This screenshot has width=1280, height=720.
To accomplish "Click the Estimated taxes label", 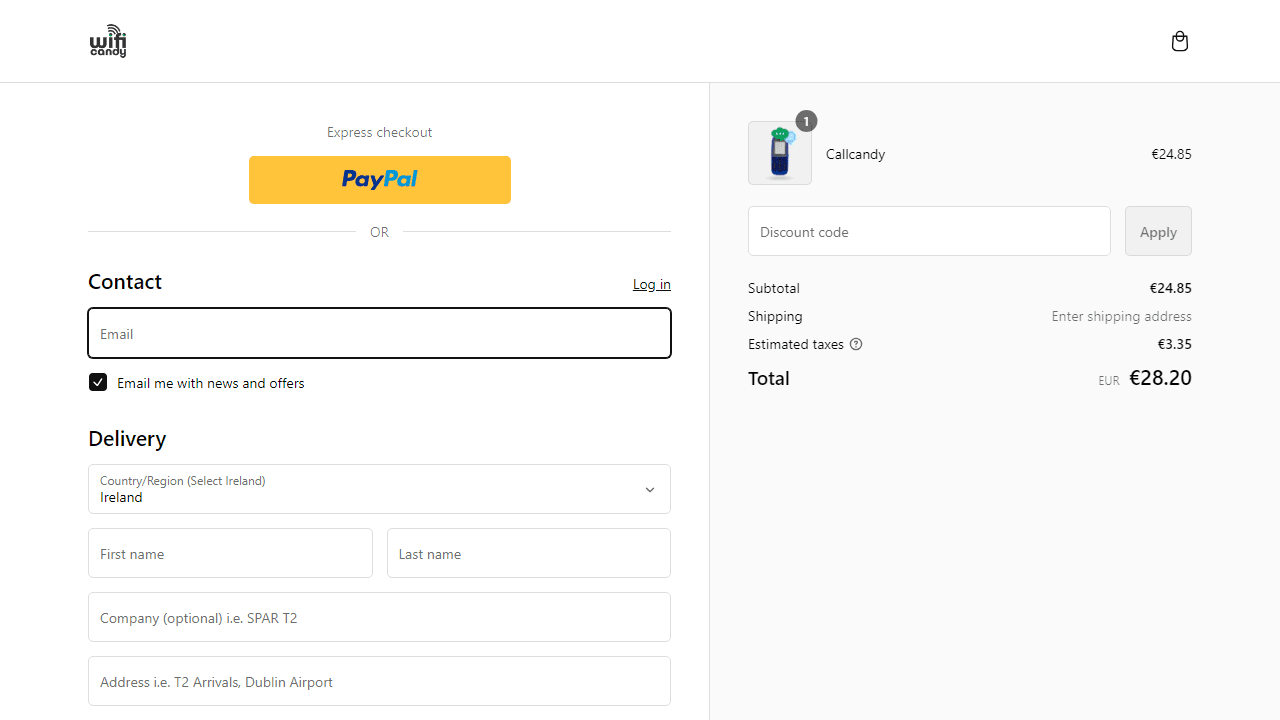I will (796, 344).
